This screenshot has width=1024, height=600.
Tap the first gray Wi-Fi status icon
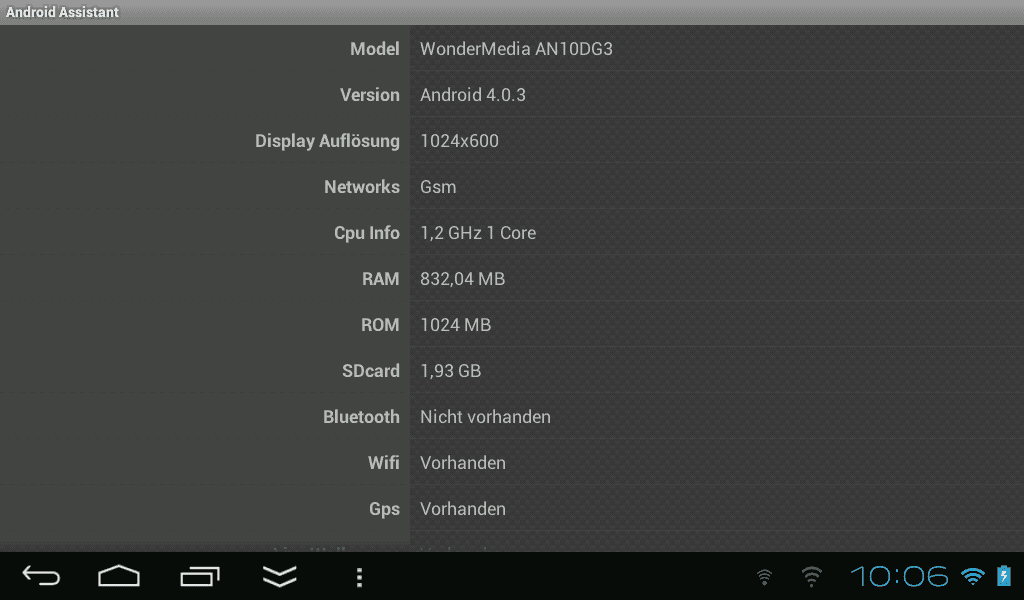[x=764, y=577]
